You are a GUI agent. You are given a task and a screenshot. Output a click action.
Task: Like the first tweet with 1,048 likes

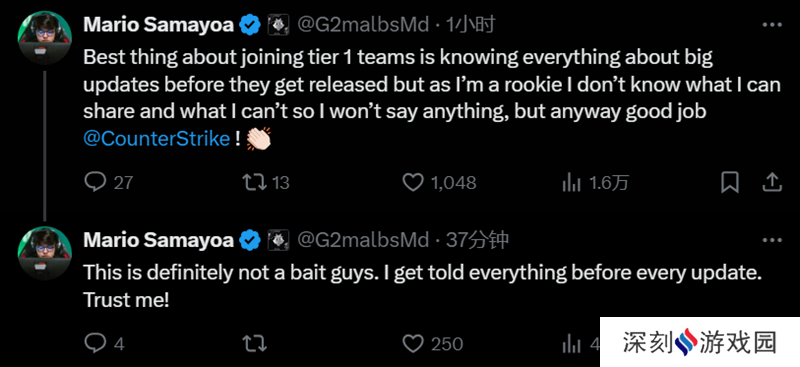pyautogui.click(x=413, y=182)
